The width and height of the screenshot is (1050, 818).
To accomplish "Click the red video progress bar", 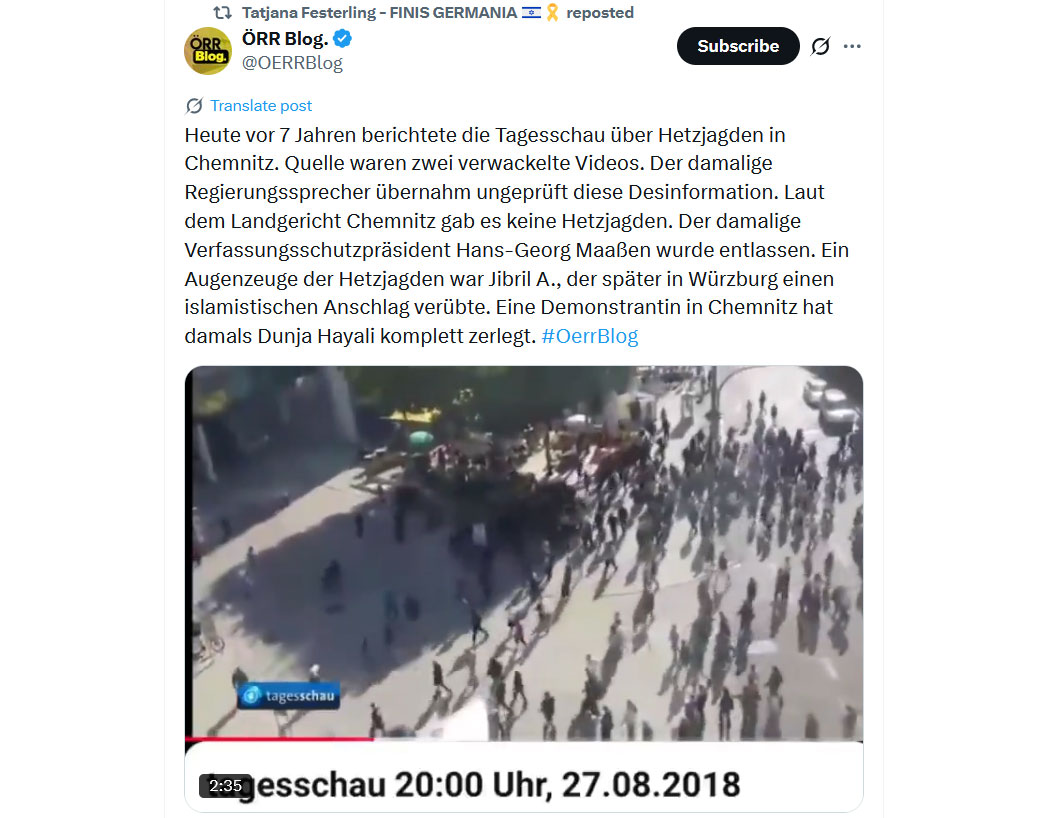I will (279, 739).
